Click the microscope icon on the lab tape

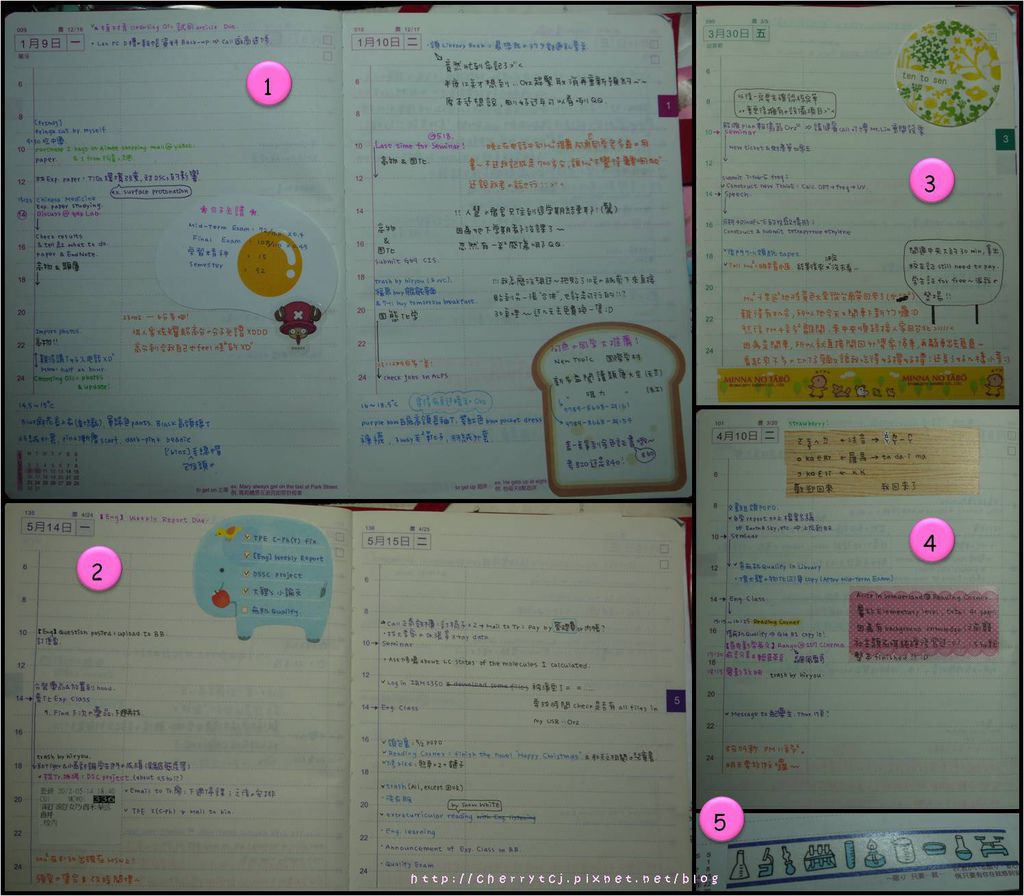coord(767,861)
